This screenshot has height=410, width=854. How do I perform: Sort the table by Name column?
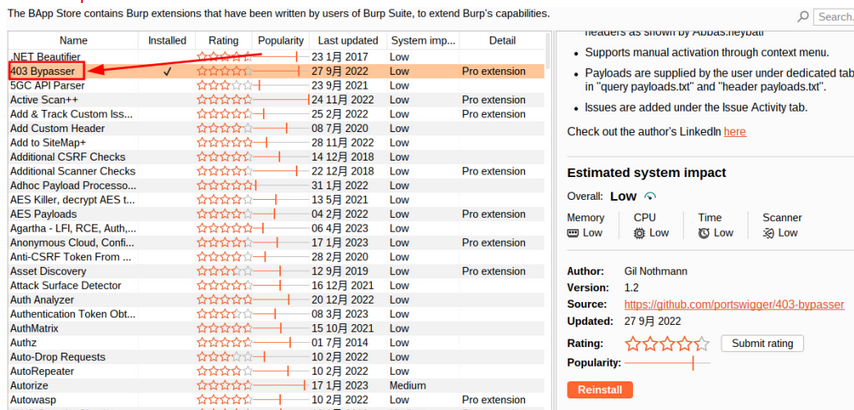click(73, 41)
